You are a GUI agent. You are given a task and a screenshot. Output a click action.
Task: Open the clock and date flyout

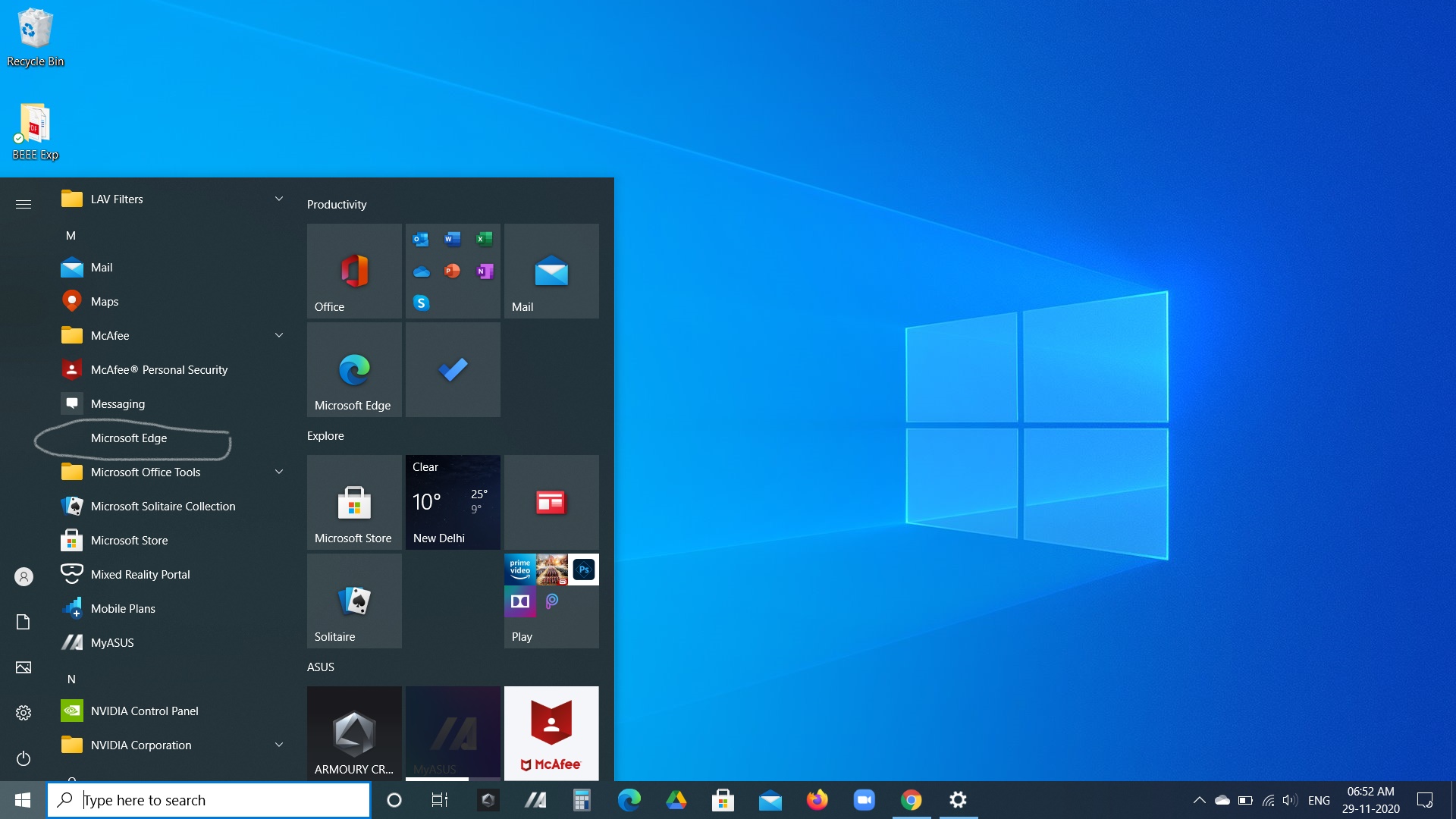(1370, 800)
